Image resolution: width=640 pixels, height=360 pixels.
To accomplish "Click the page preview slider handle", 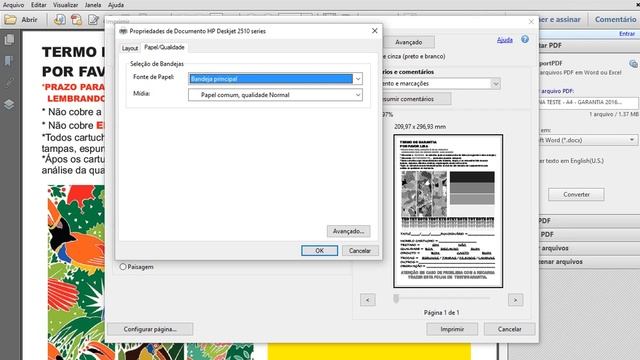I will (x=396, y=299).
